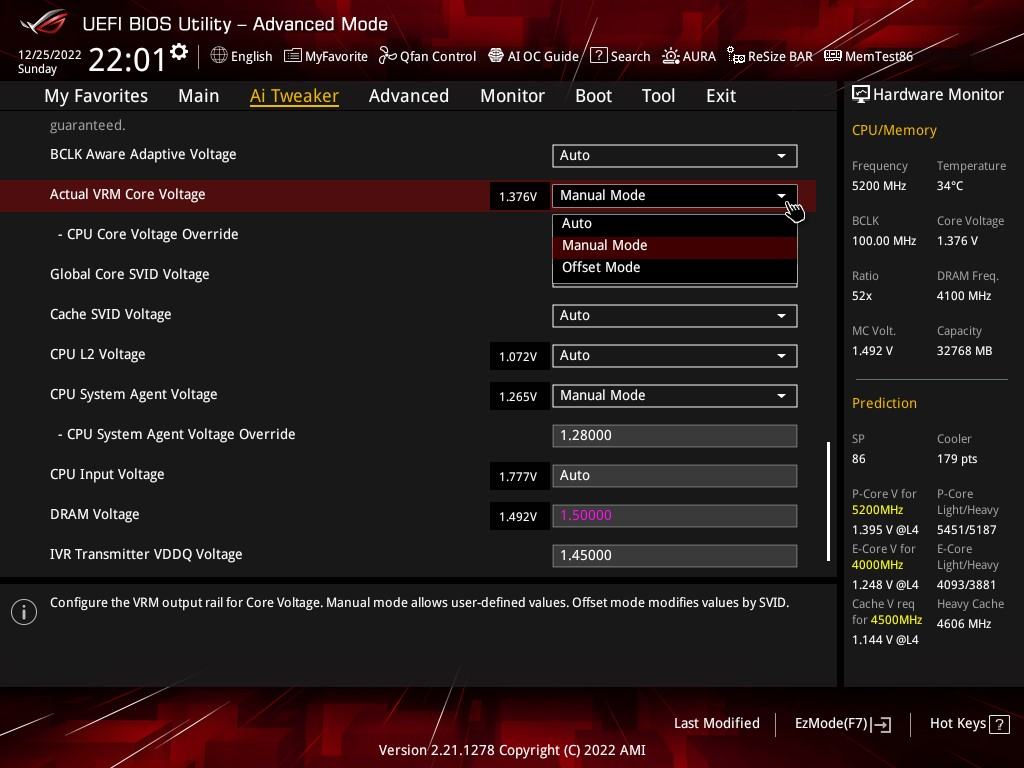Viewport: 1024px width, 768px height.
Task: Toggle the ReSize BAR icon
Action: coord(735,56)
